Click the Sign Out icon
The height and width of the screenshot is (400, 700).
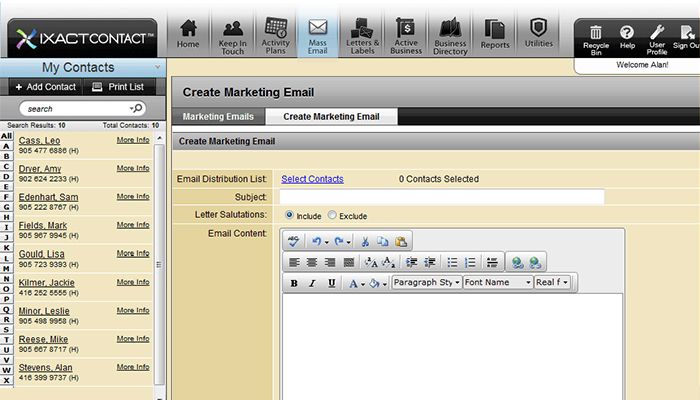pos(687,38)
